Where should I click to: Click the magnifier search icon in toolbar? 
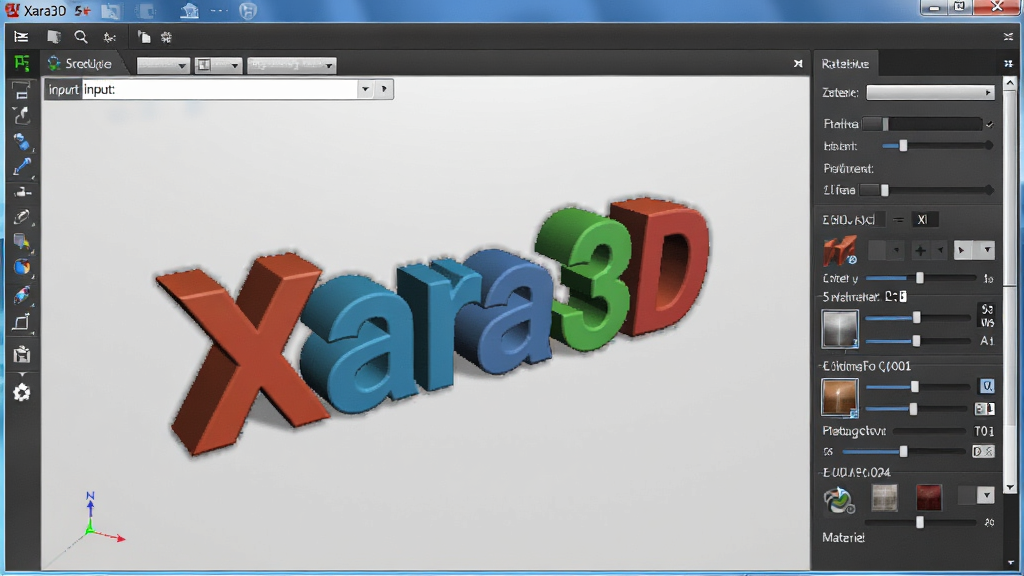[x=80, y=37]
